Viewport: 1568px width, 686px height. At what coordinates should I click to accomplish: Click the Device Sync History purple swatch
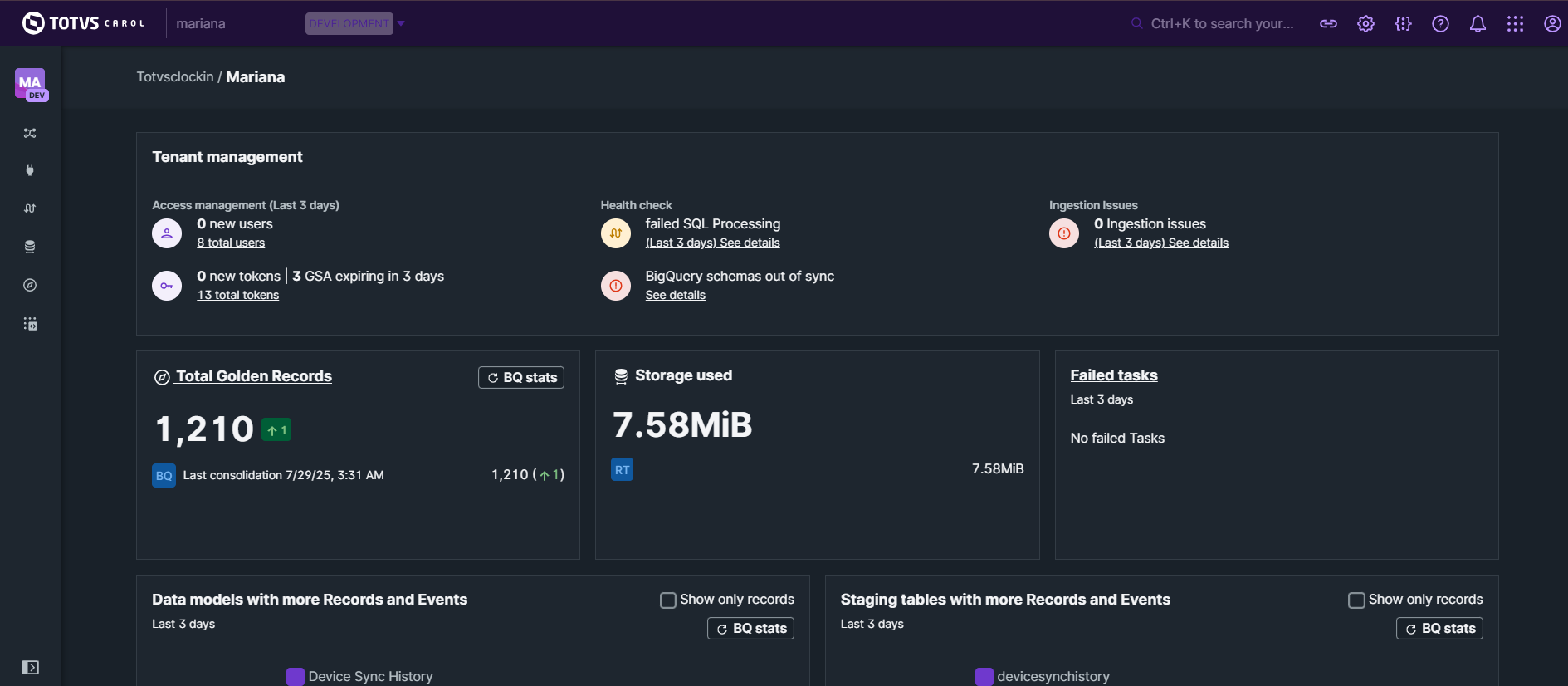point(295,676)
